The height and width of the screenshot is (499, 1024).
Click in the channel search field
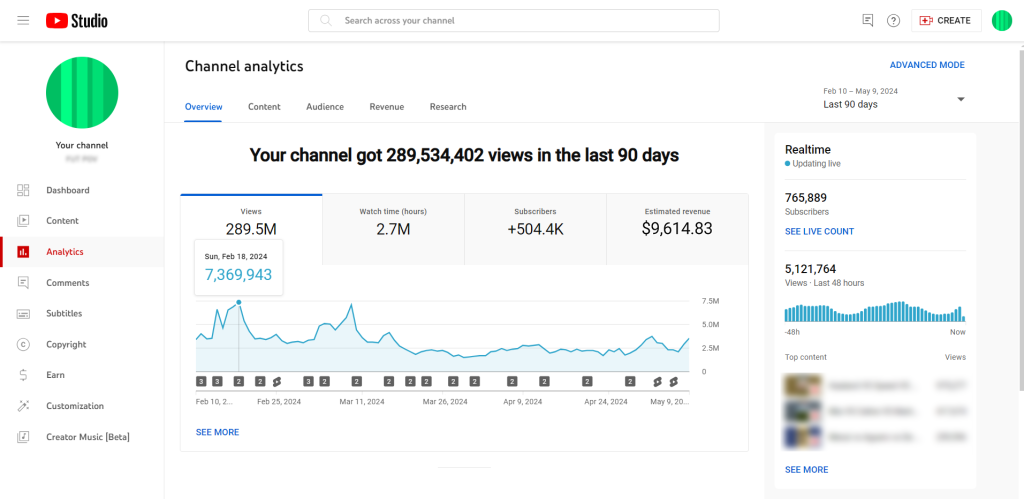pyautogui.click(x=513, y=20)
